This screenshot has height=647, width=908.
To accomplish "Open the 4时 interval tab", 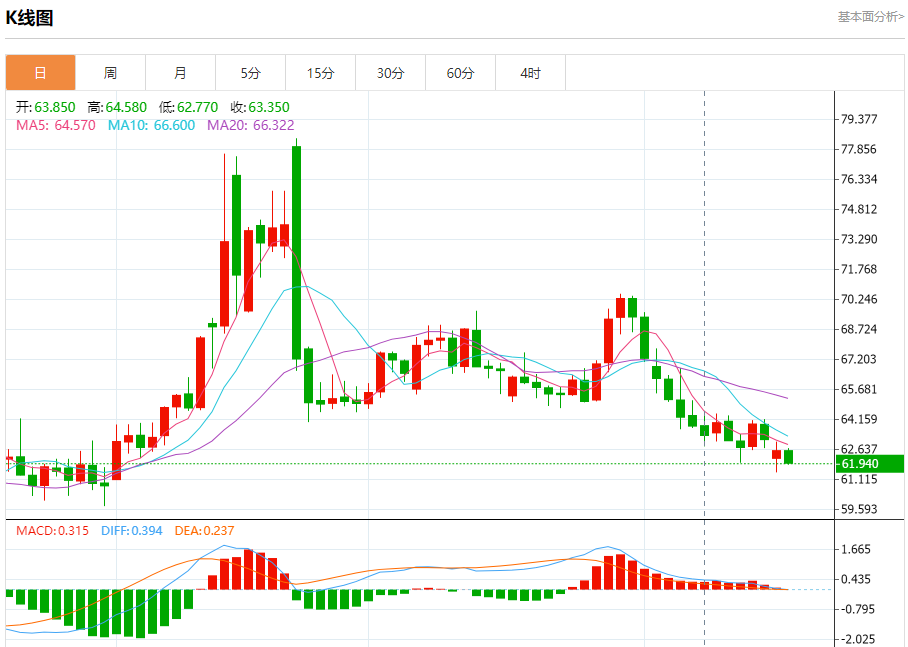I will (x=530, y=73).
